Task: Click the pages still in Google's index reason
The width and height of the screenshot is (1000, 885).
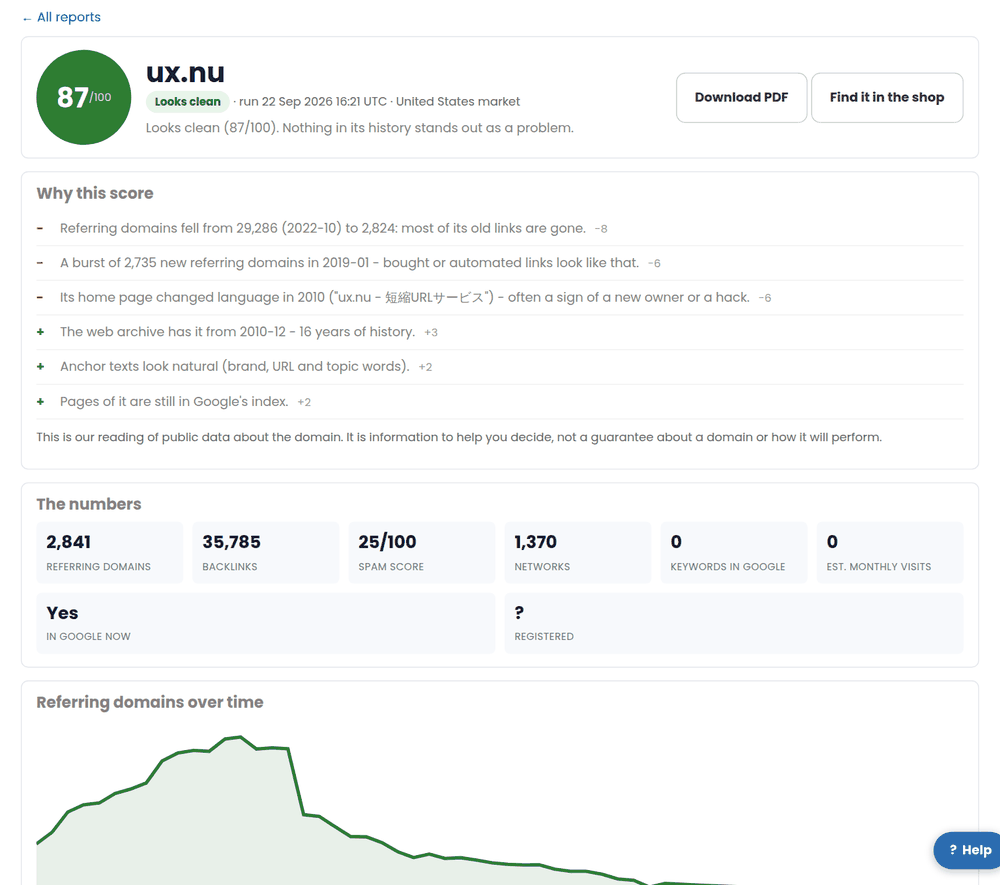Action: [x=174, y=401]
